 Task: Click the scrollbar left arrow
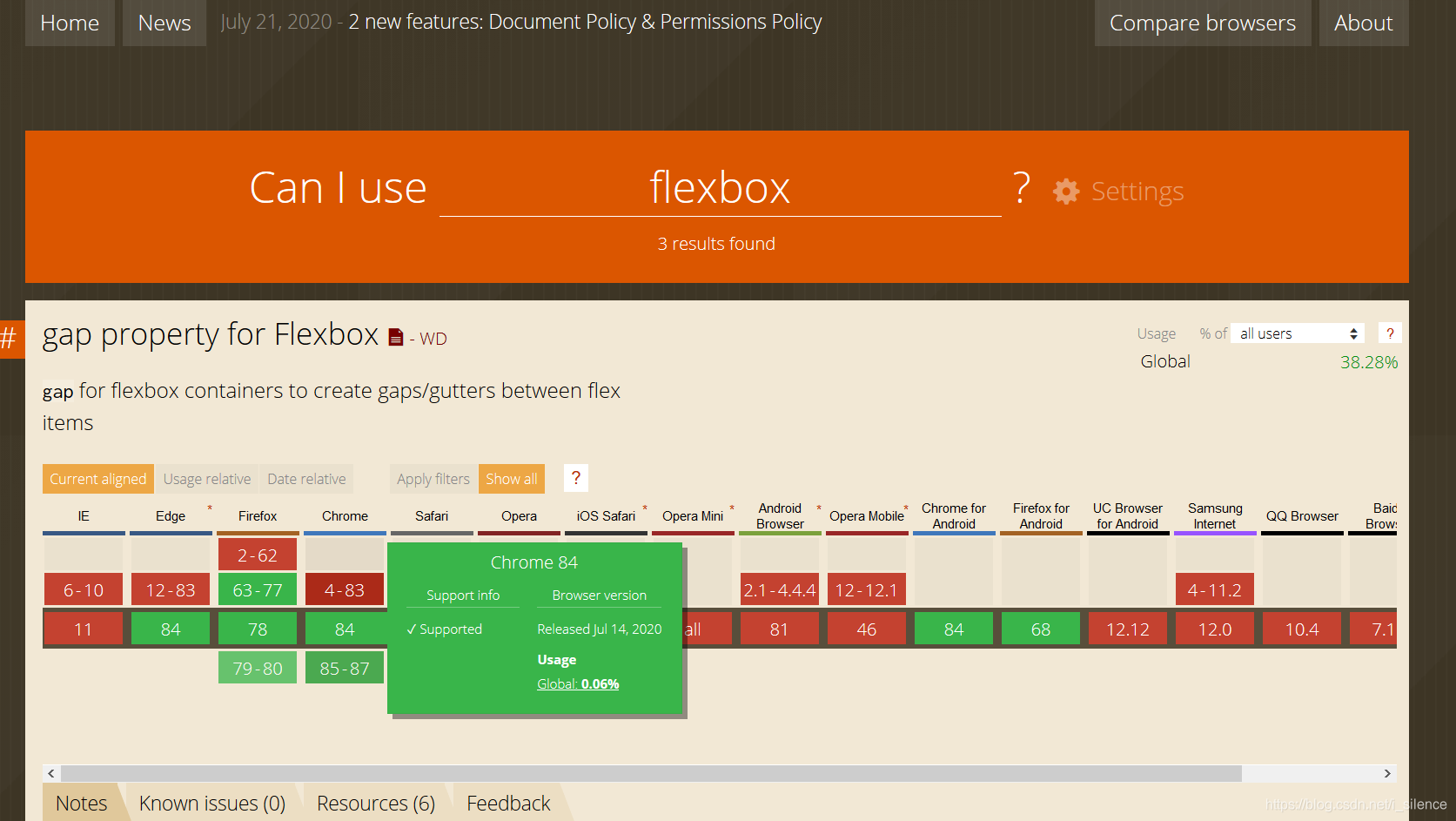[51, 773]
